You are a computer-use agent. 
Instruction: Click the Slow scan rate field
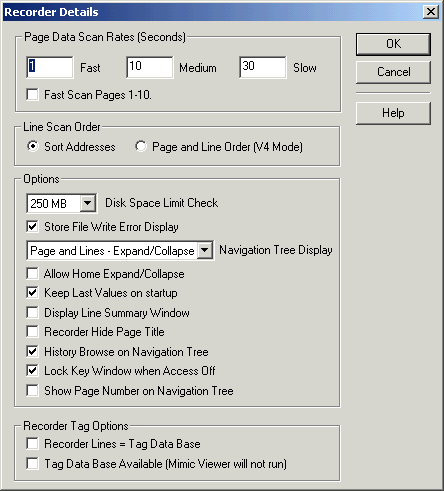(262, 67)
